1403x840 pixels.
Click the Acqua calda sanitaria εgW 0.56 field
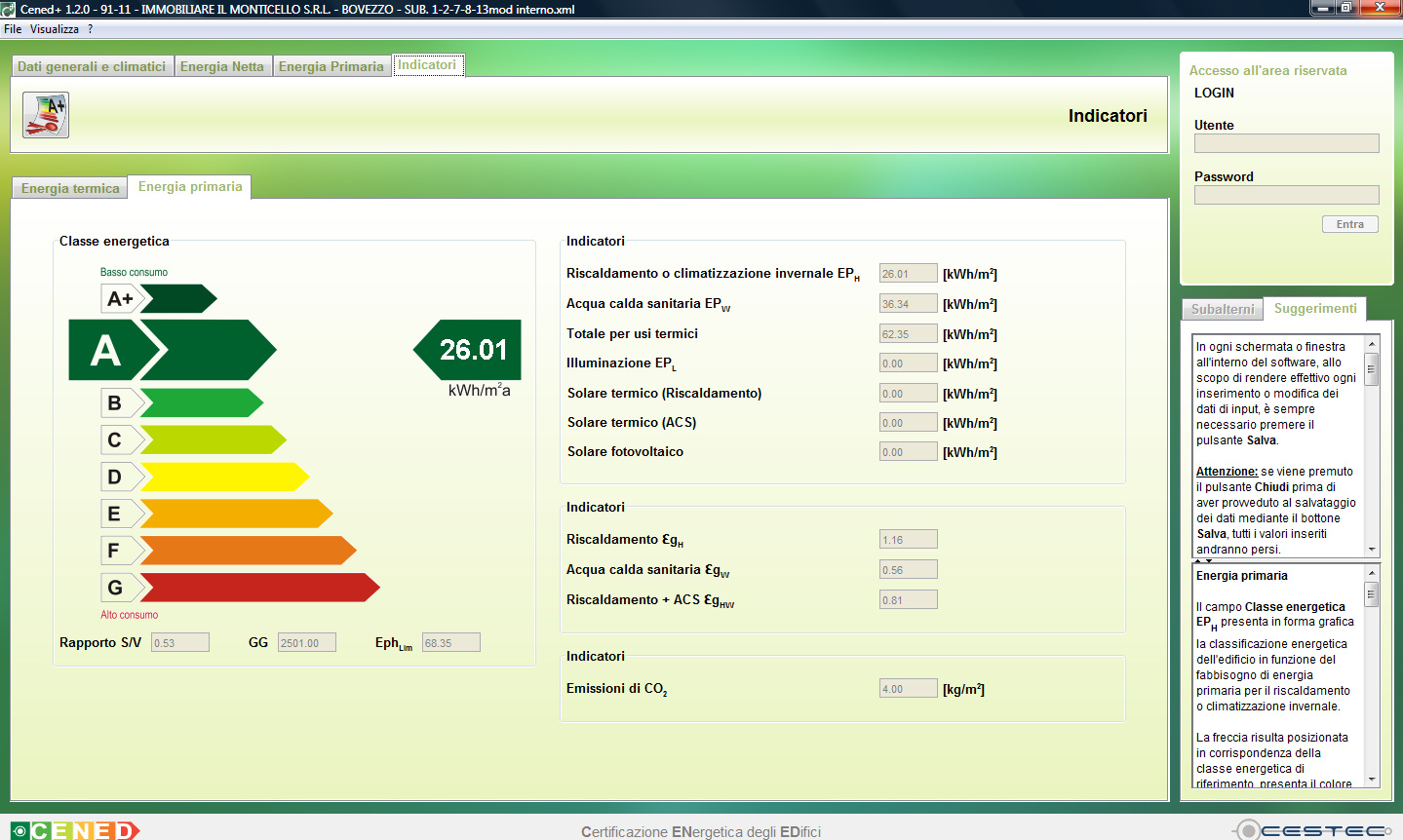(x=909, y=570)
